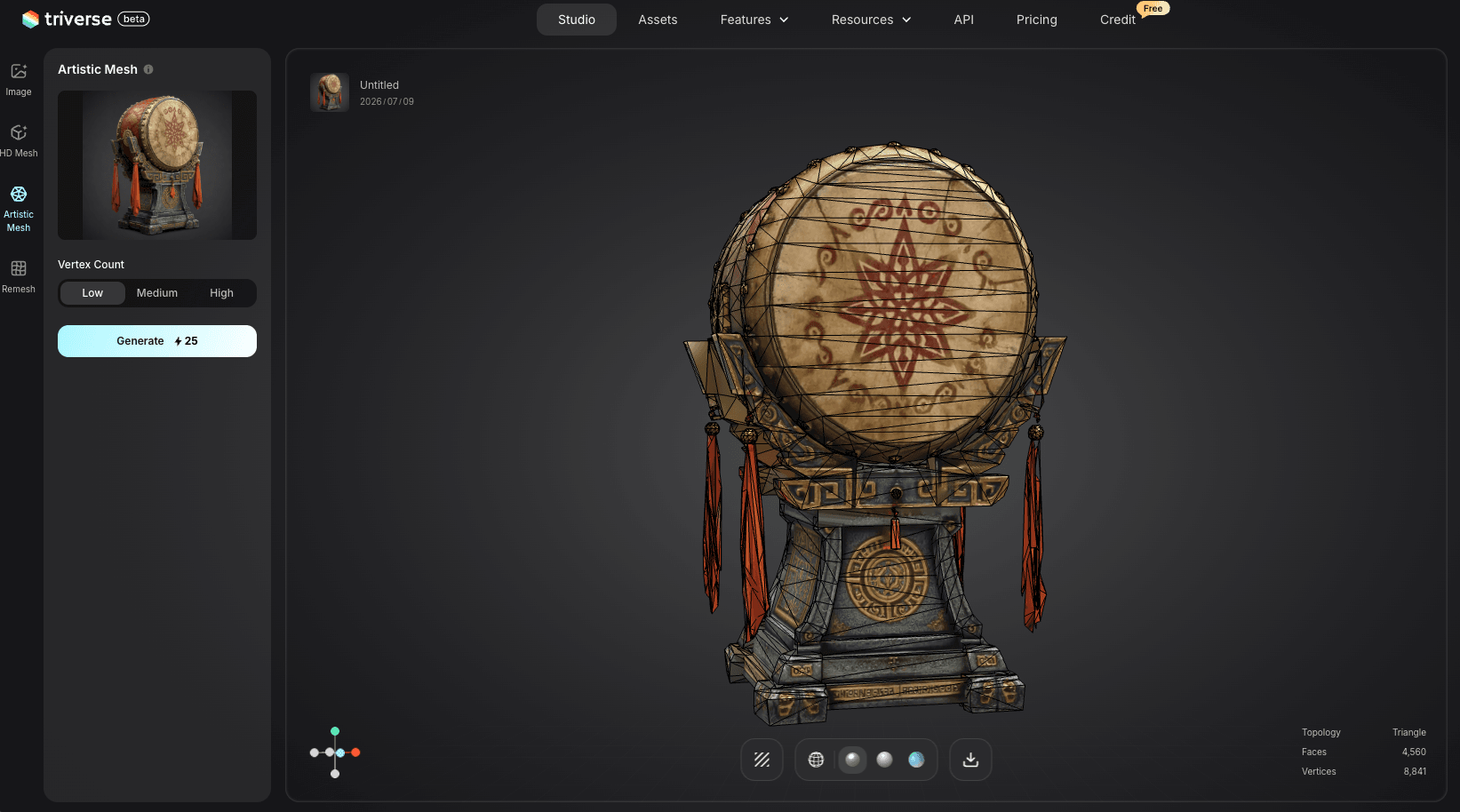The image size is (1460, 812).
Task: Open the HD Mesh tool
Action: coord(19,140)
